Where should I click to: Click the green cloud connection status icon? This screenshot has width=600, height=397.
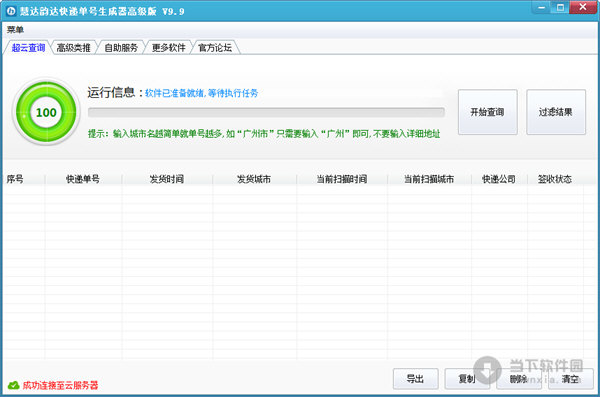[13, 385]
